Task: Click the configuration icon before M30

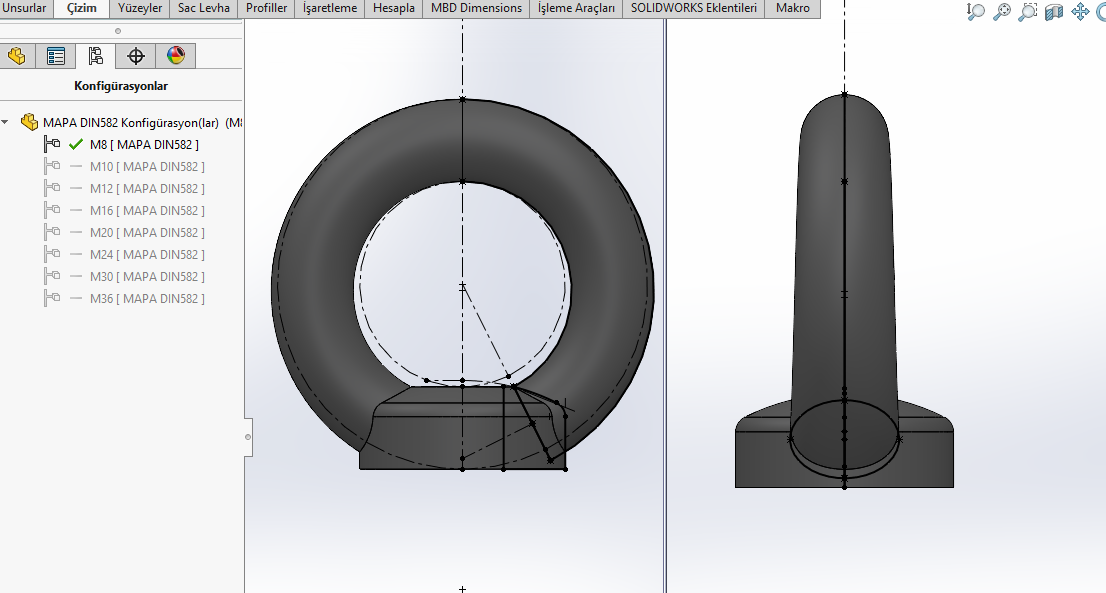Action: [51, 276]
